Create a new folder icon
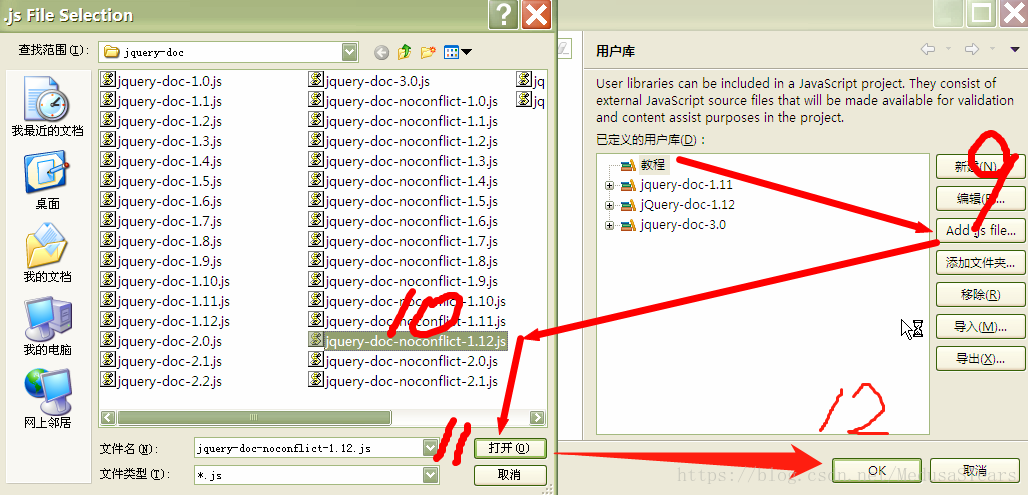The width and height of the screenshot is (1028, 495). coord(429,52)
